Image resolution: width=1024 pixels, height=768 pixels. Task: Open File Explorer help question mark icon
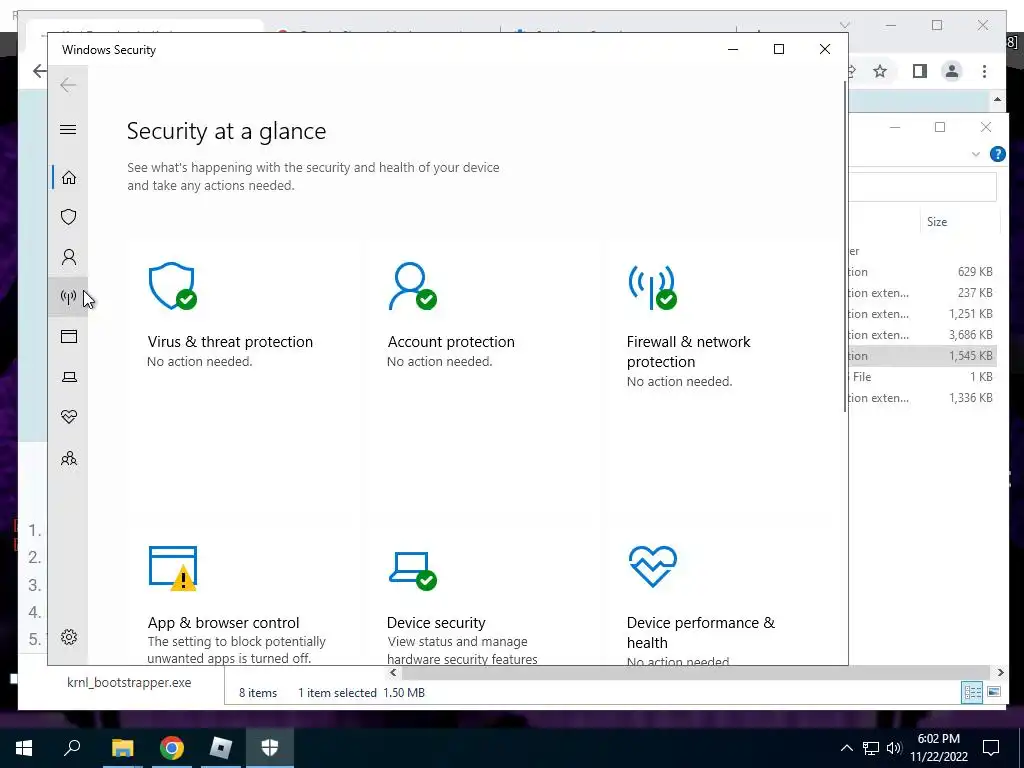point(997,154)
